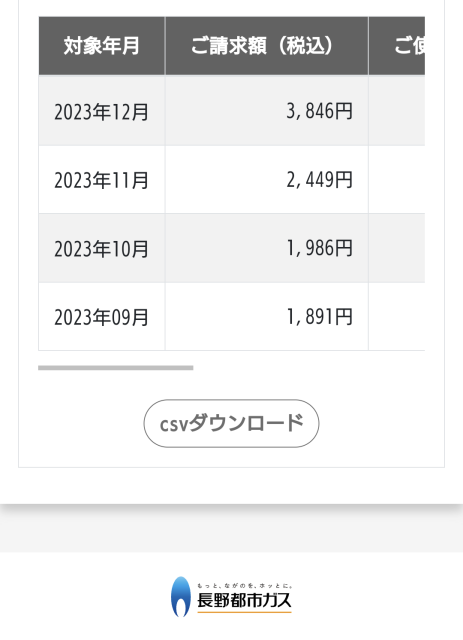Click the 2,449円 billing amount
Image resolution: width=463 pixels, height=640 pixels.
(x=319, y=180)
